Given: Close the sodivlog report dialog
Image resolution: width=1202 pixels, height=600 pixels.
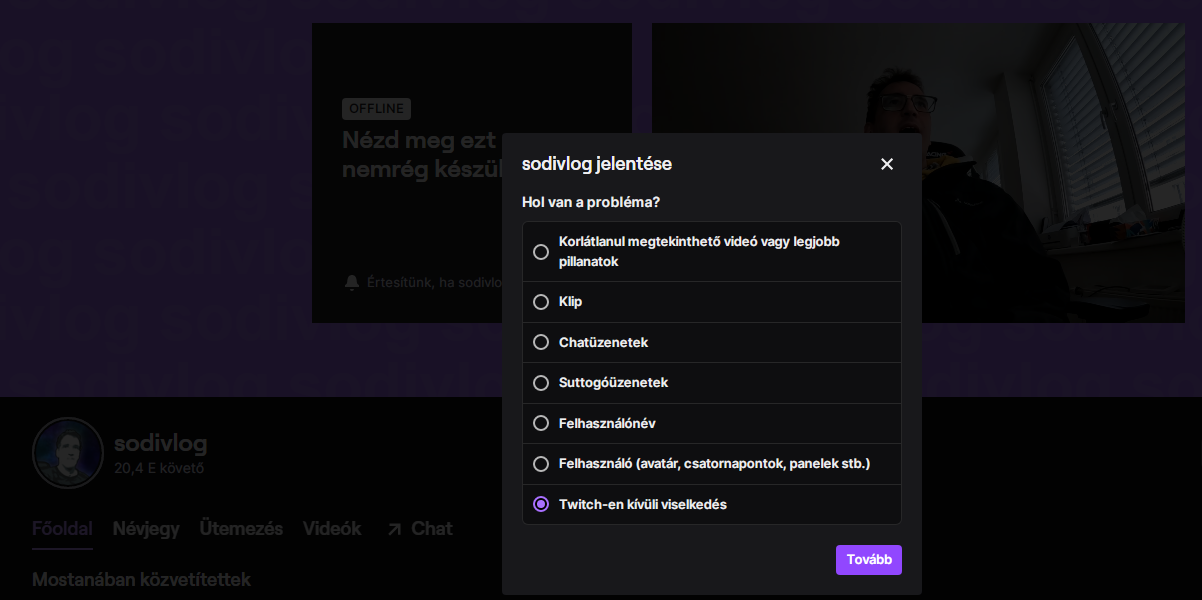Looking at the screenshot, I should (x=887, y=164).
